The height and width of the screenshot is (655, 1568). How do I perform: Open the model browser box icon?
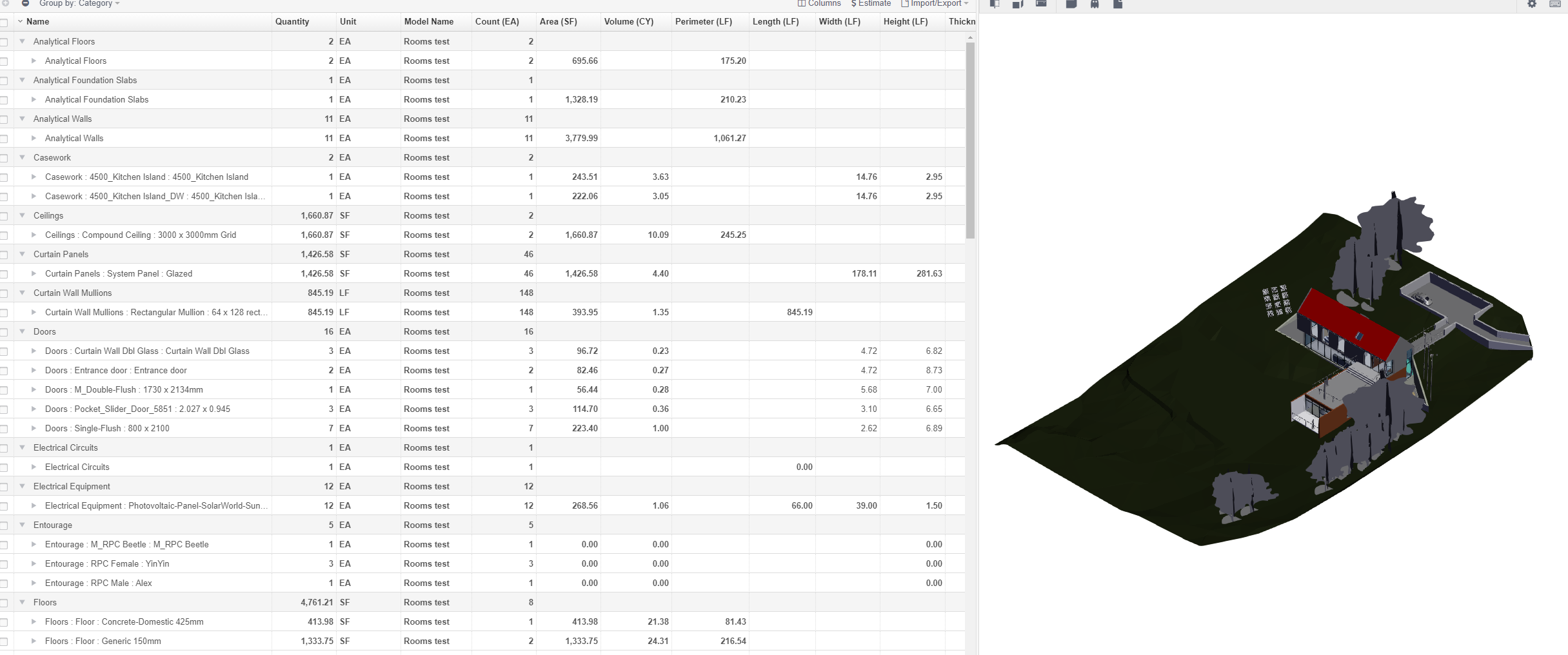click(x=1071, y=4)
